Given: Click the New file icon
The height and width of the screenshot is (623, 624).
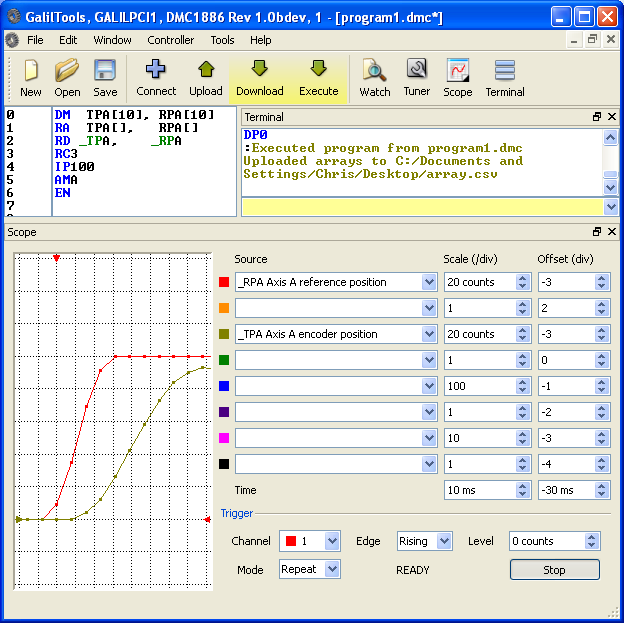Looking at the screenshot, I should tap(31, 78).
